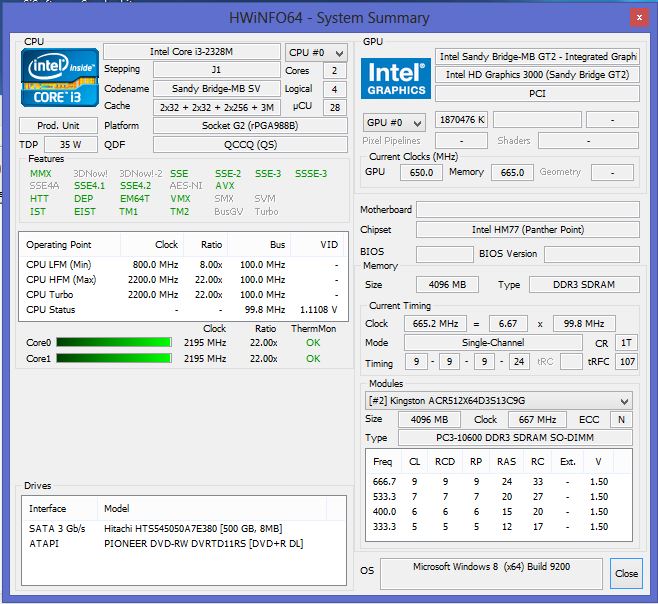Click the Interface column header in Drives
Screen dimensions: 658x604
tap(59, 509)
